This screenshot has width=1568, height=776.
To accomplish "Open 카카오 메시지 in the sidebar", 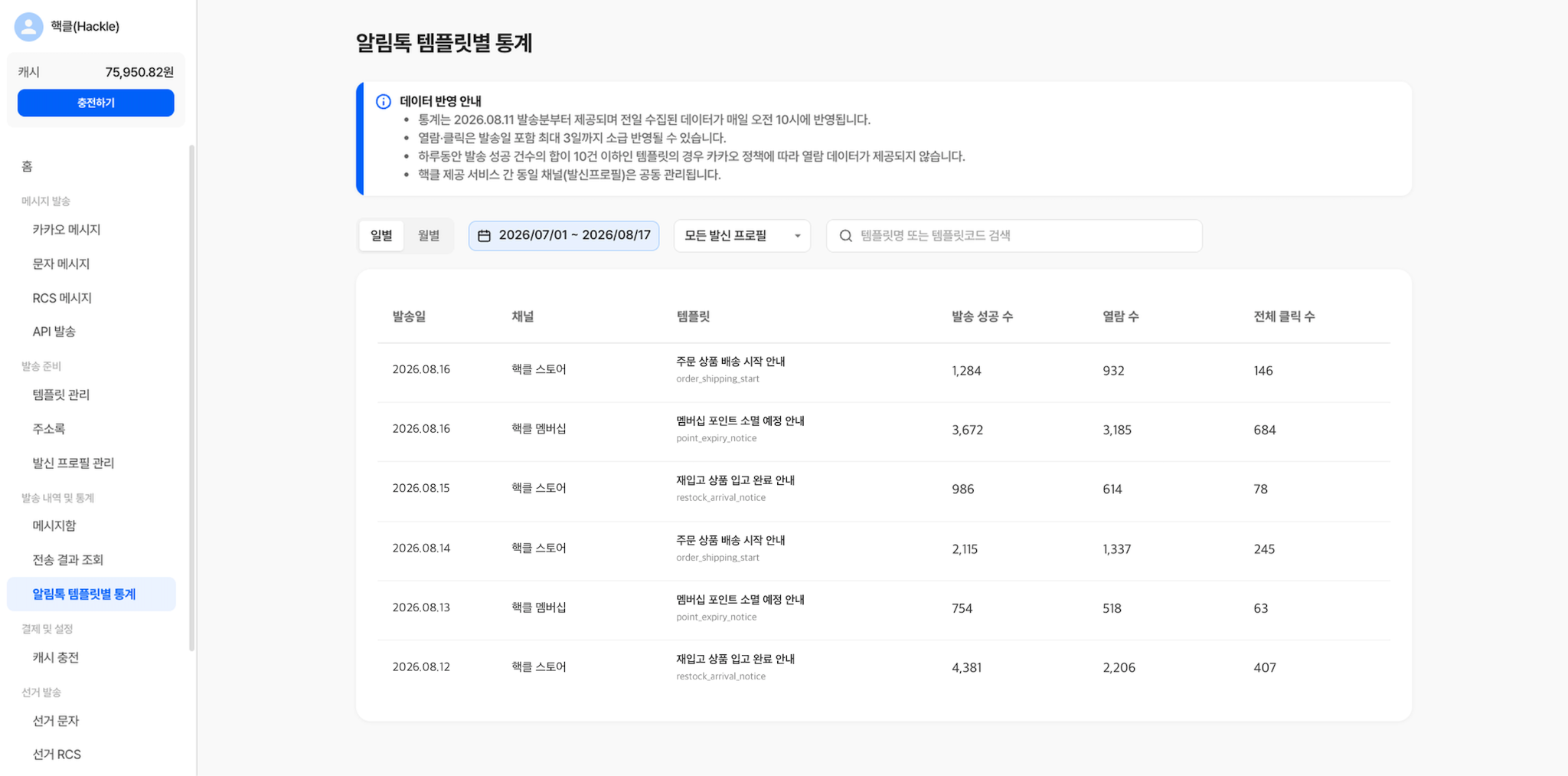I will coord(67,230).
